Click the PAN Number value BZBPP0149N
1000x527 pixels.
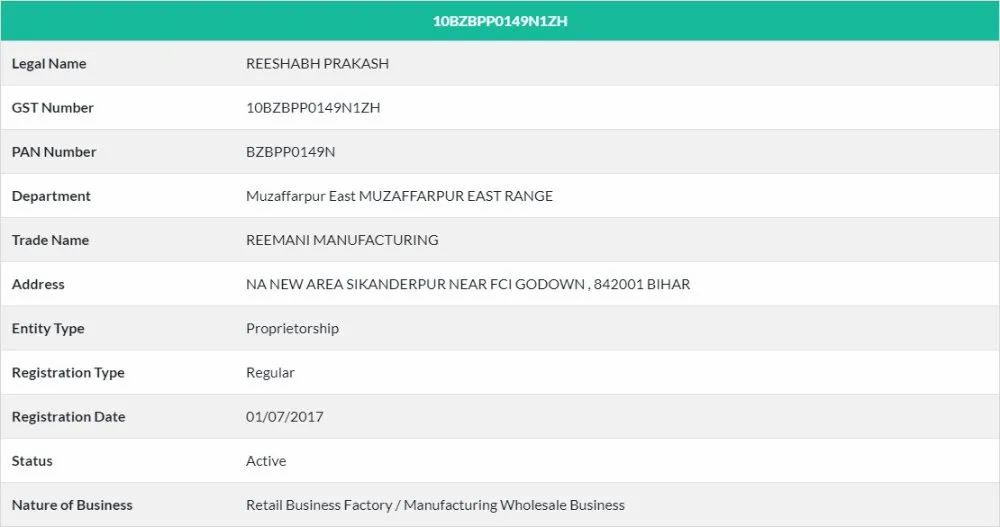(x=291, y=152)
